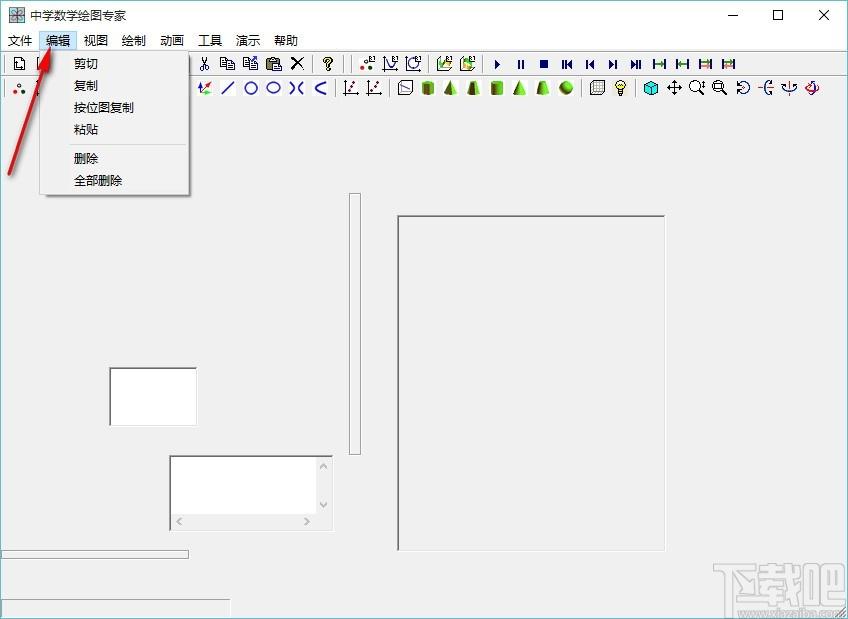Screen dimensions: 848x619
Task: Pause the animation playback
Action: [x=521, y=64]
